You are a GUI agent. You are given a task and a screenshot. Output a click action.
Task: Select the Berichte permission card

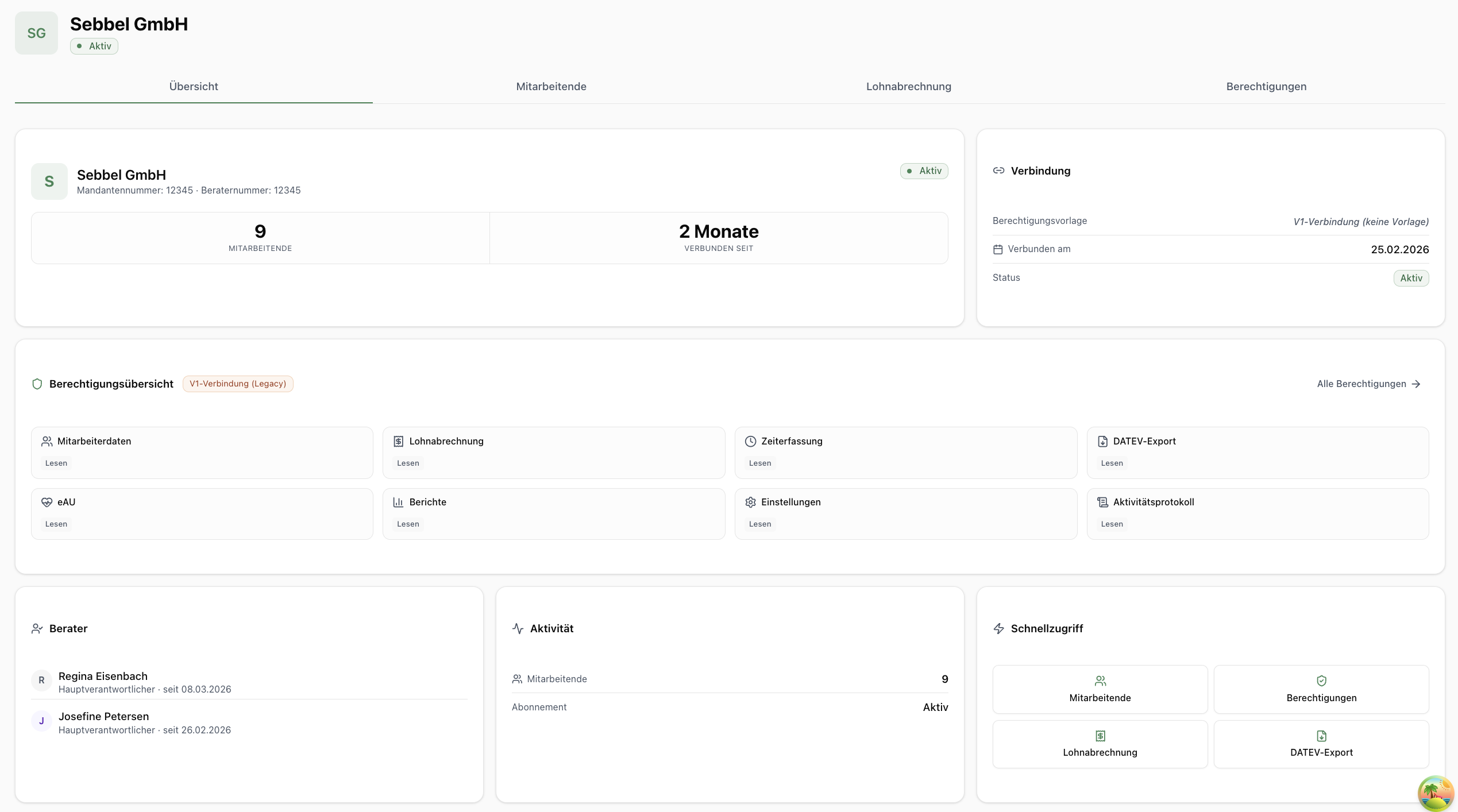[554, 514]
